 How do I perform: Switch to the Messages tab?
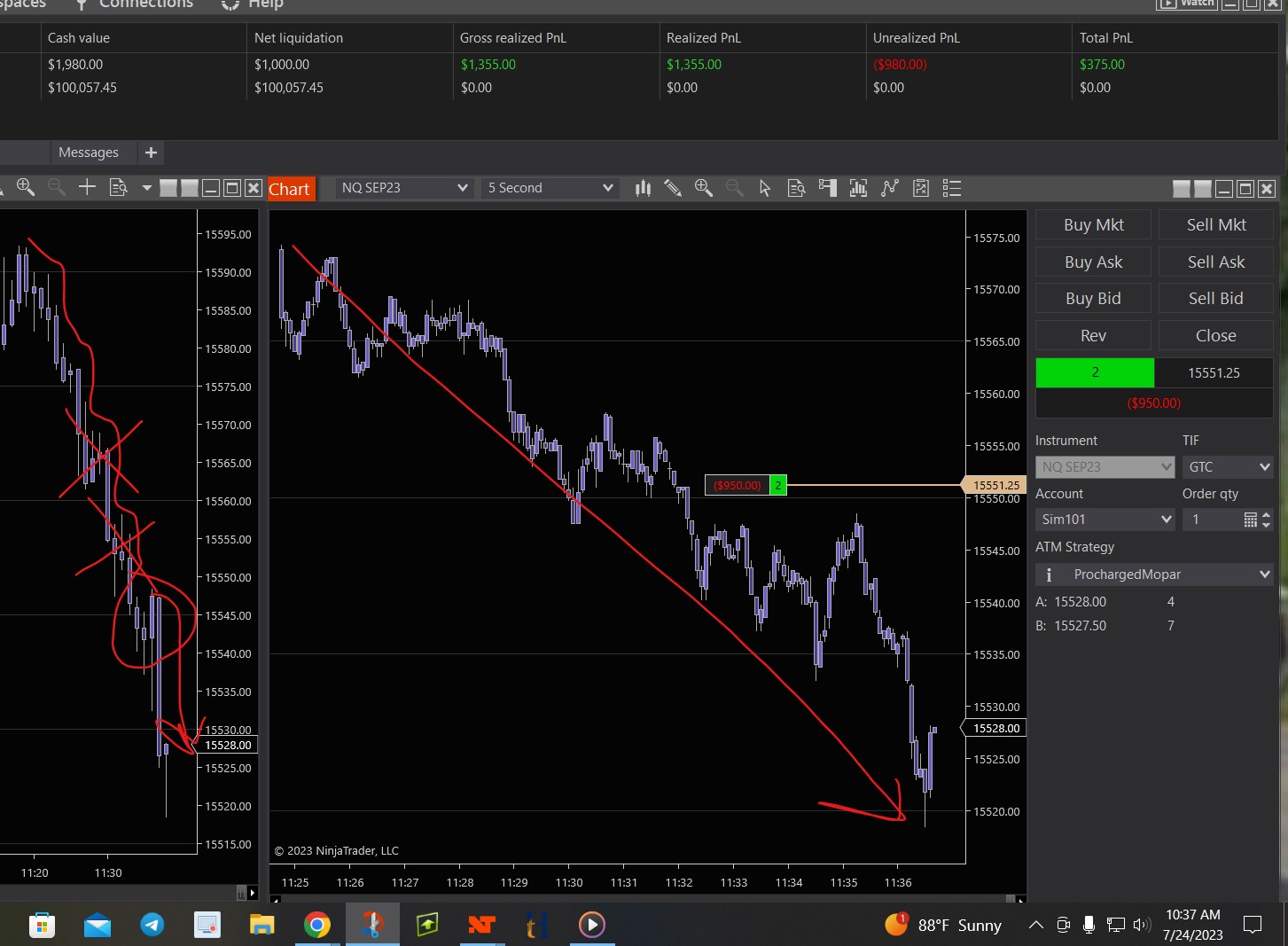[x=88, y=152]
